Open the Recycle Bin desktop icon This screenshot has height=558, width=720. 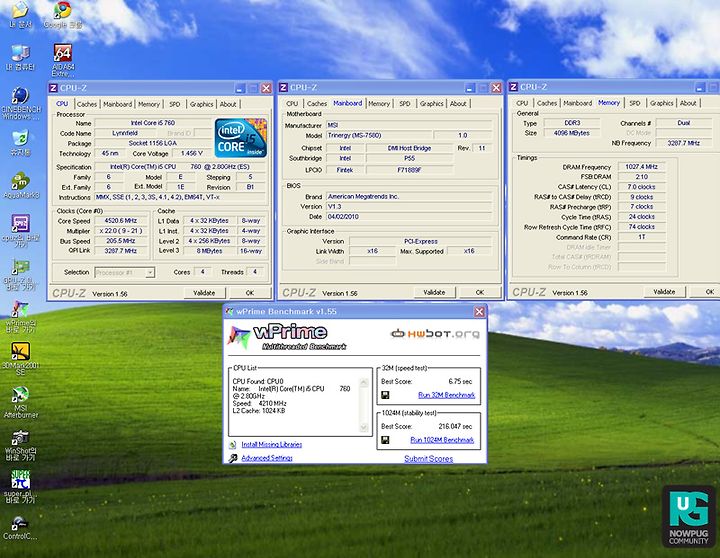(20, 143)
